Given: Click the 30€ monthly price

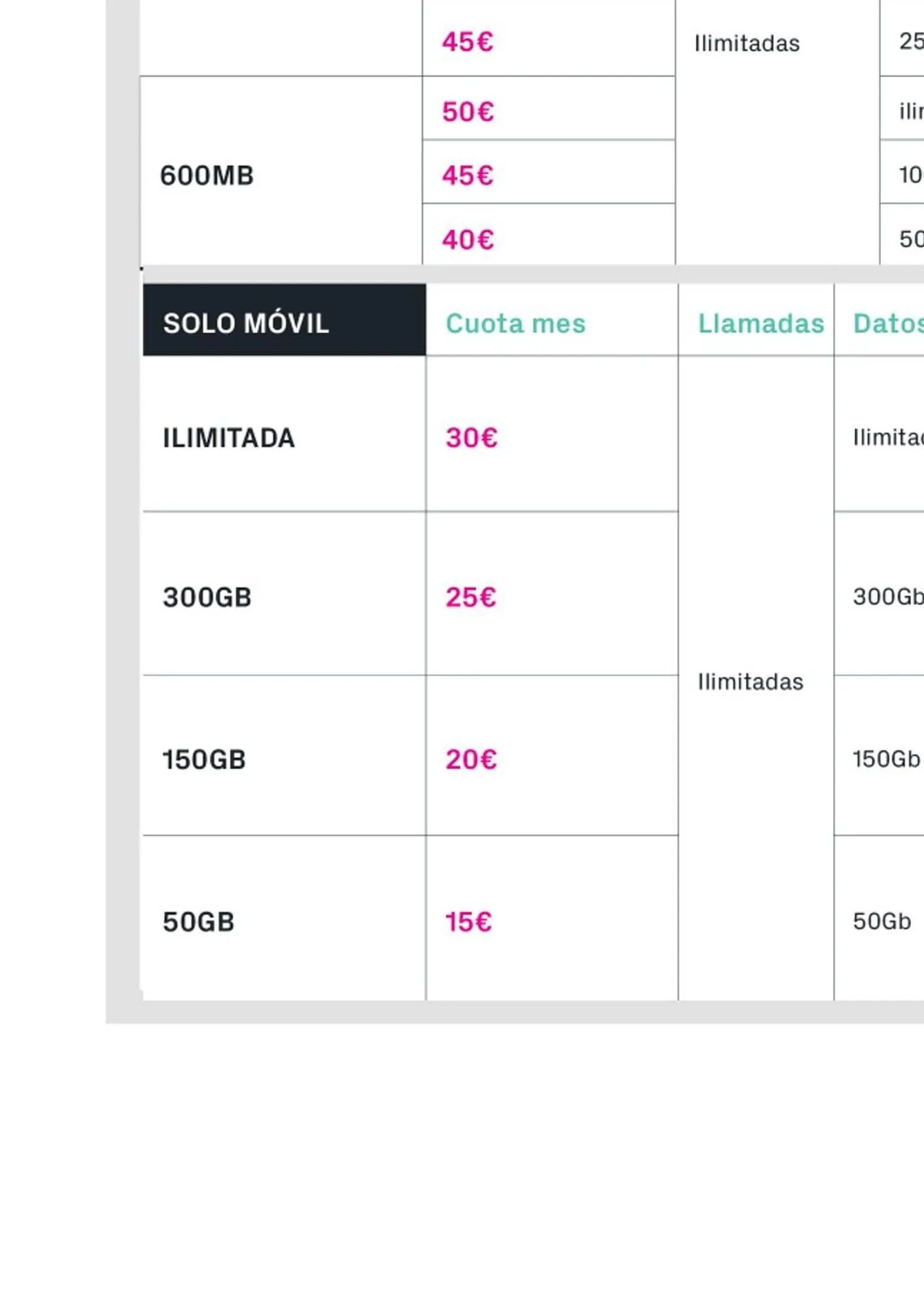Looking at the screenshot, I should (x=471, y=438).
